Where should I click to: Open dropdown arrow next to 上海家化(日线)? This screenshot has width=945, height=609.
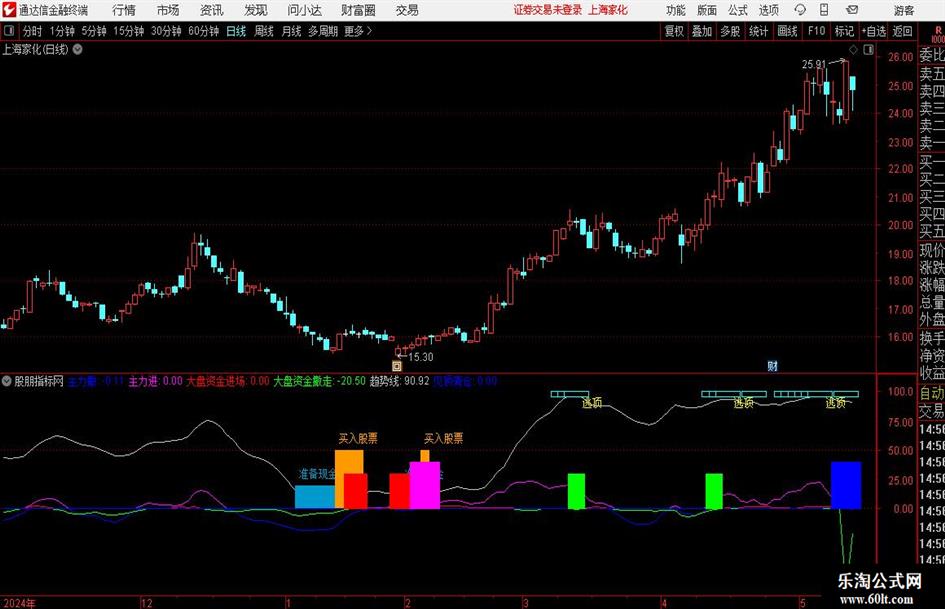click(x=78, y=49)
